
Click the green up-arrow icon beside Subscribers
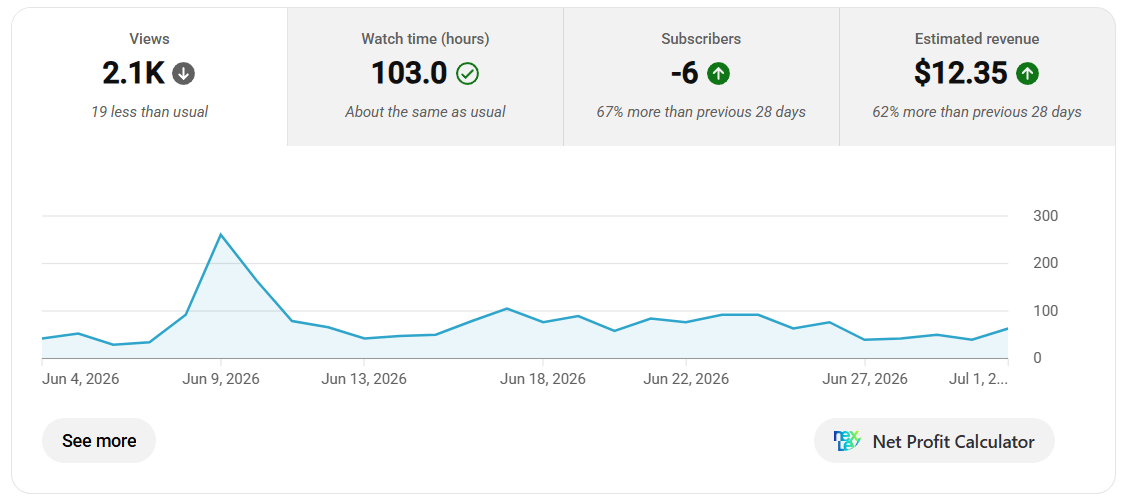click(718, 73)
